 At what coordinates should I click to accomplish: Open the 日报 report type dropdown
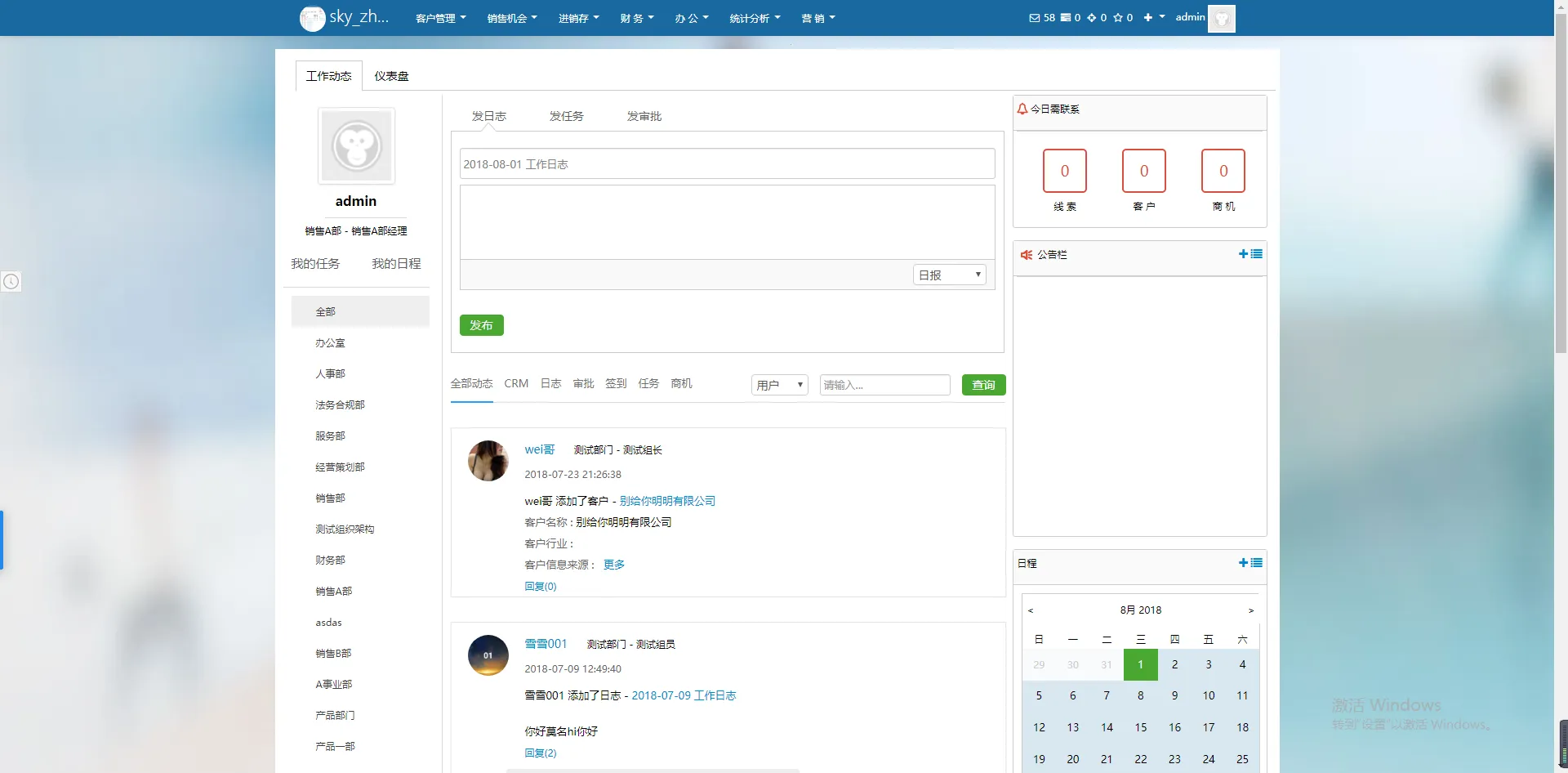tap(949, 275)
